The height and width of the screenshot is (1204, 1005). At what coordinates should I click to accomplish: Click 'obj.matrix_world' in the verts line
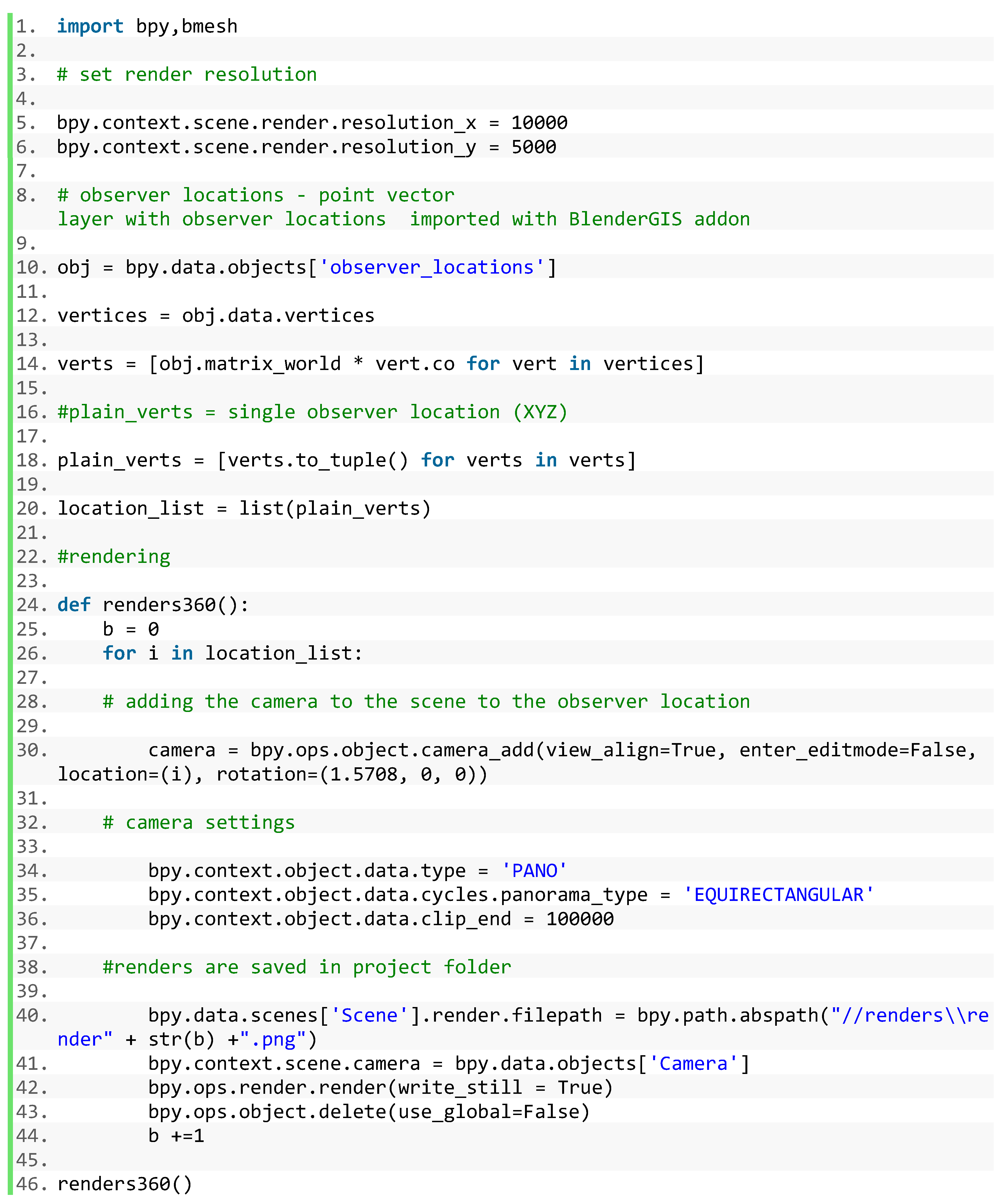tap(250, 363)
